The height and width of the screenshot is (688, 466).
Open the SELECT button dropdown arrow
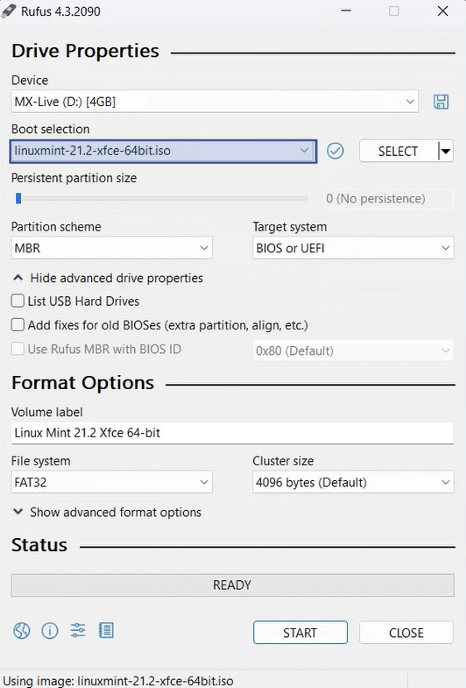pyautogui.click(x=446, y=151)
